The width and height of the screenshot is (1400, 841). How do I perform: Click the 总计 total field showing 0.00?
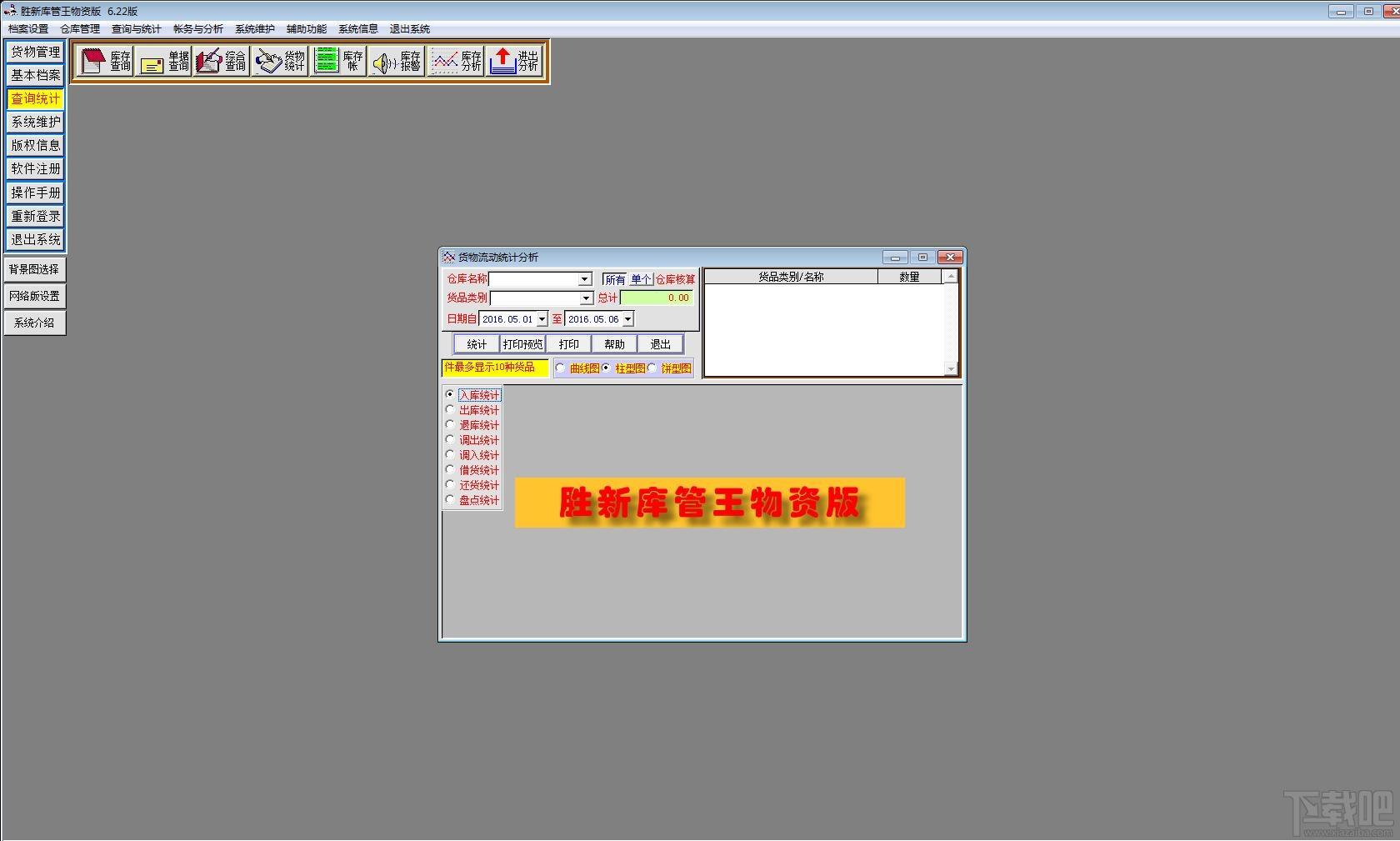click(657, 298)
